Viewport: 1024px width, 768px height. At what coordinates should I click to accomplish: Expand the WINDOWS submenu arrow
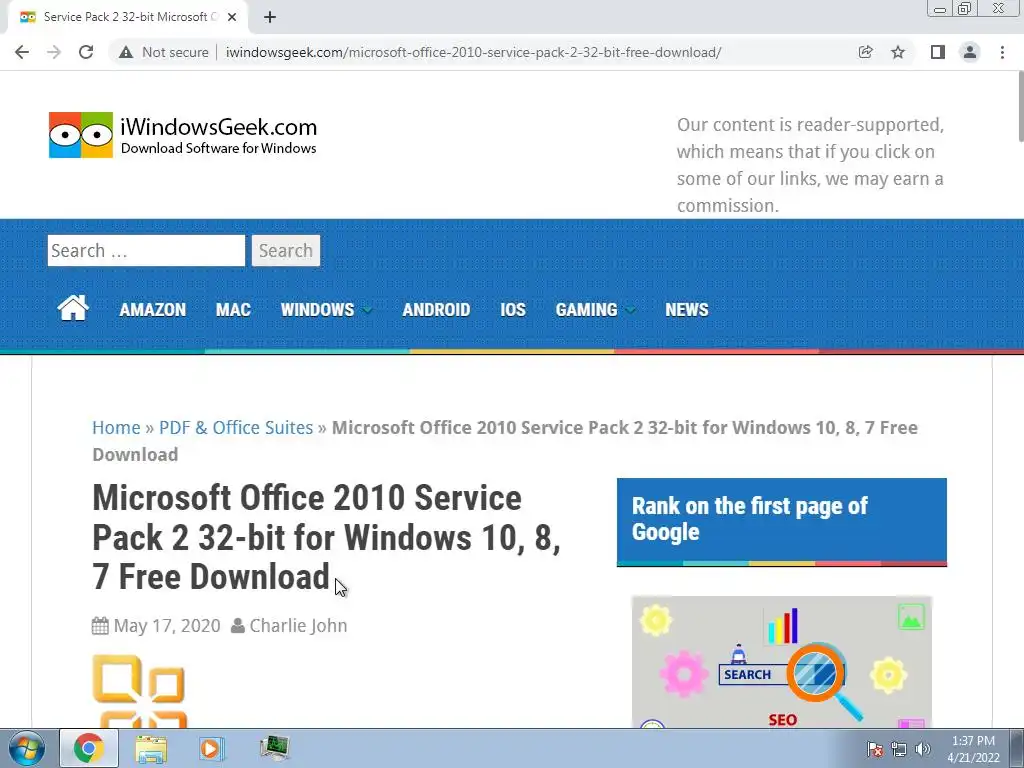click(367, 310)
